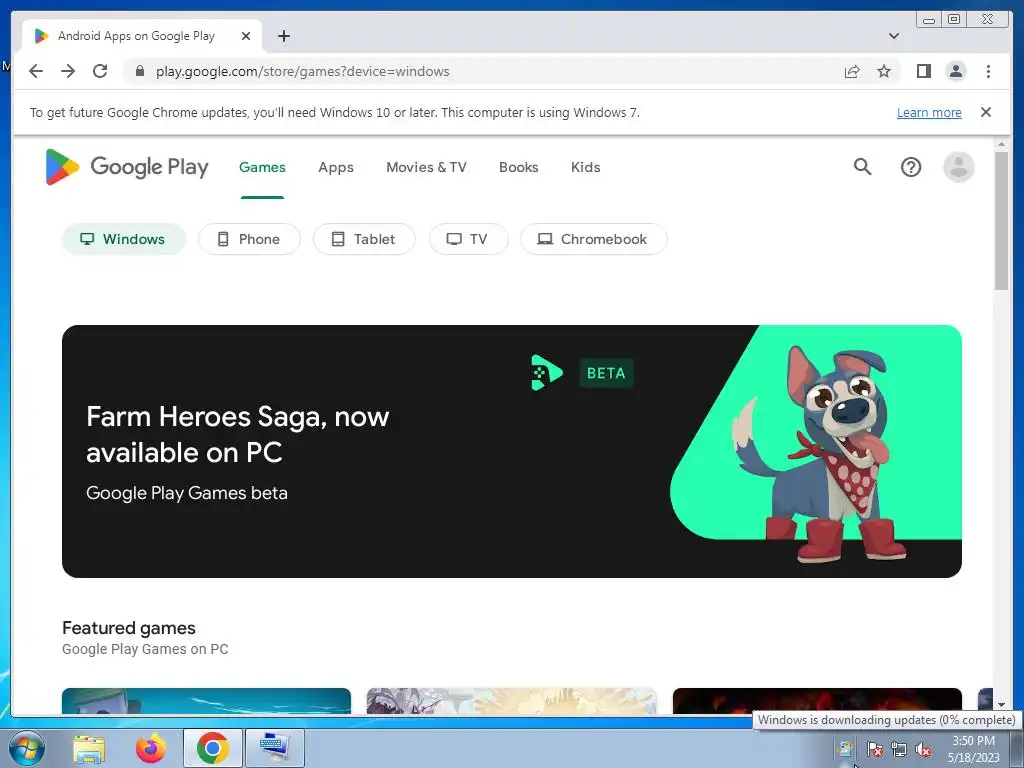Switch to the Apps tab

336,167
